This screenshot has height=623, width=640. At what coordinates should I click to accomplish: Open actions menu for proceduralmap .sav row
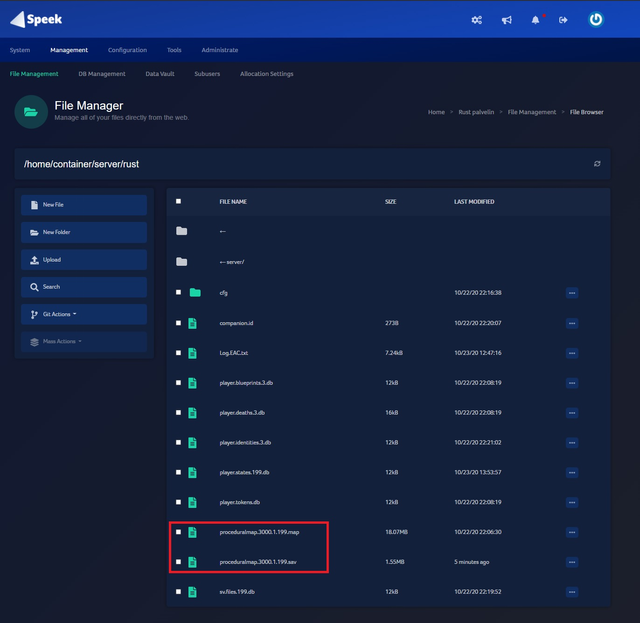click(x=572, y=562)
